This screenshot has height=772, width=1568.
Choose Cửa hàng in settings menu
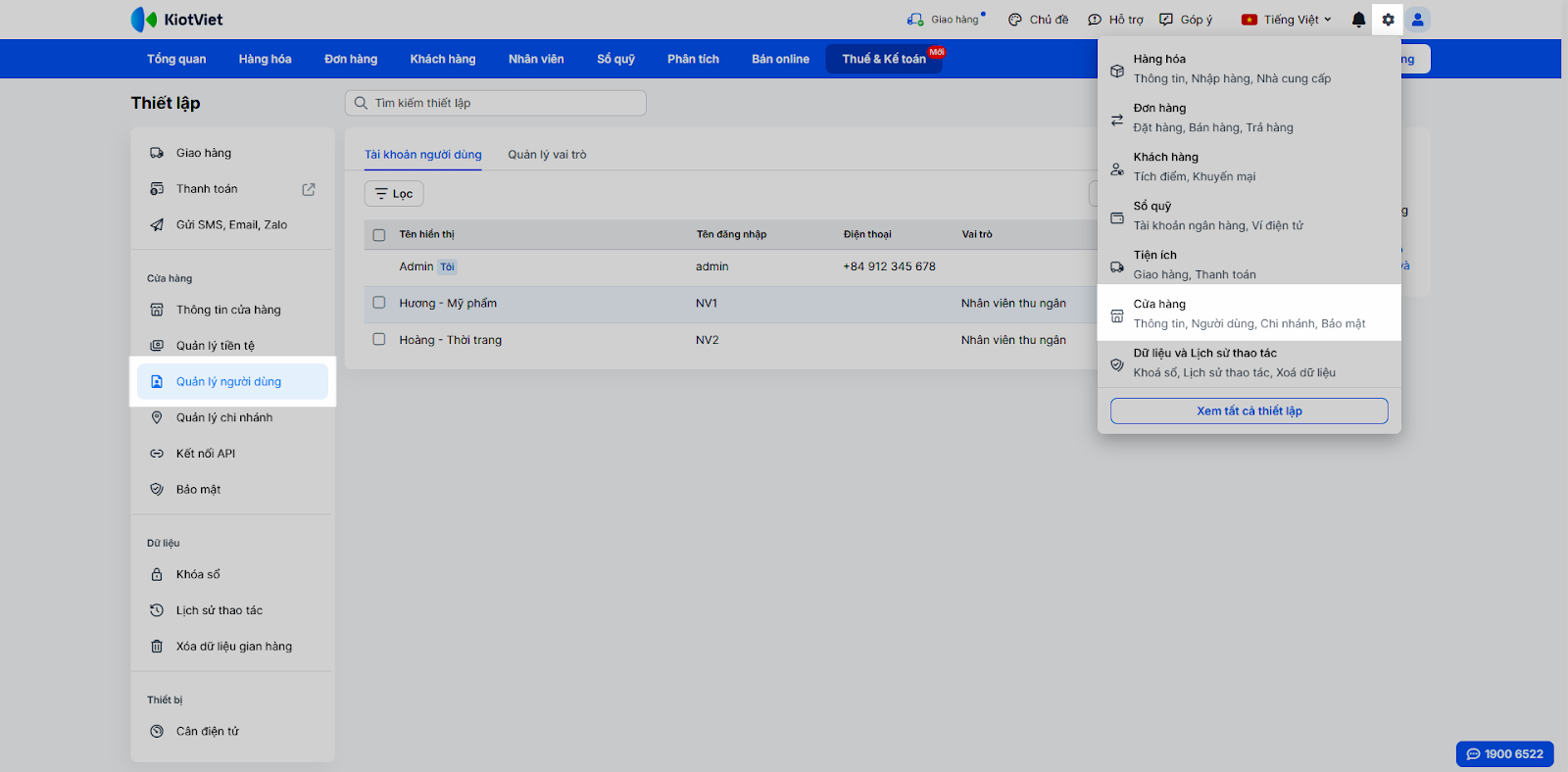(1249, 314)
